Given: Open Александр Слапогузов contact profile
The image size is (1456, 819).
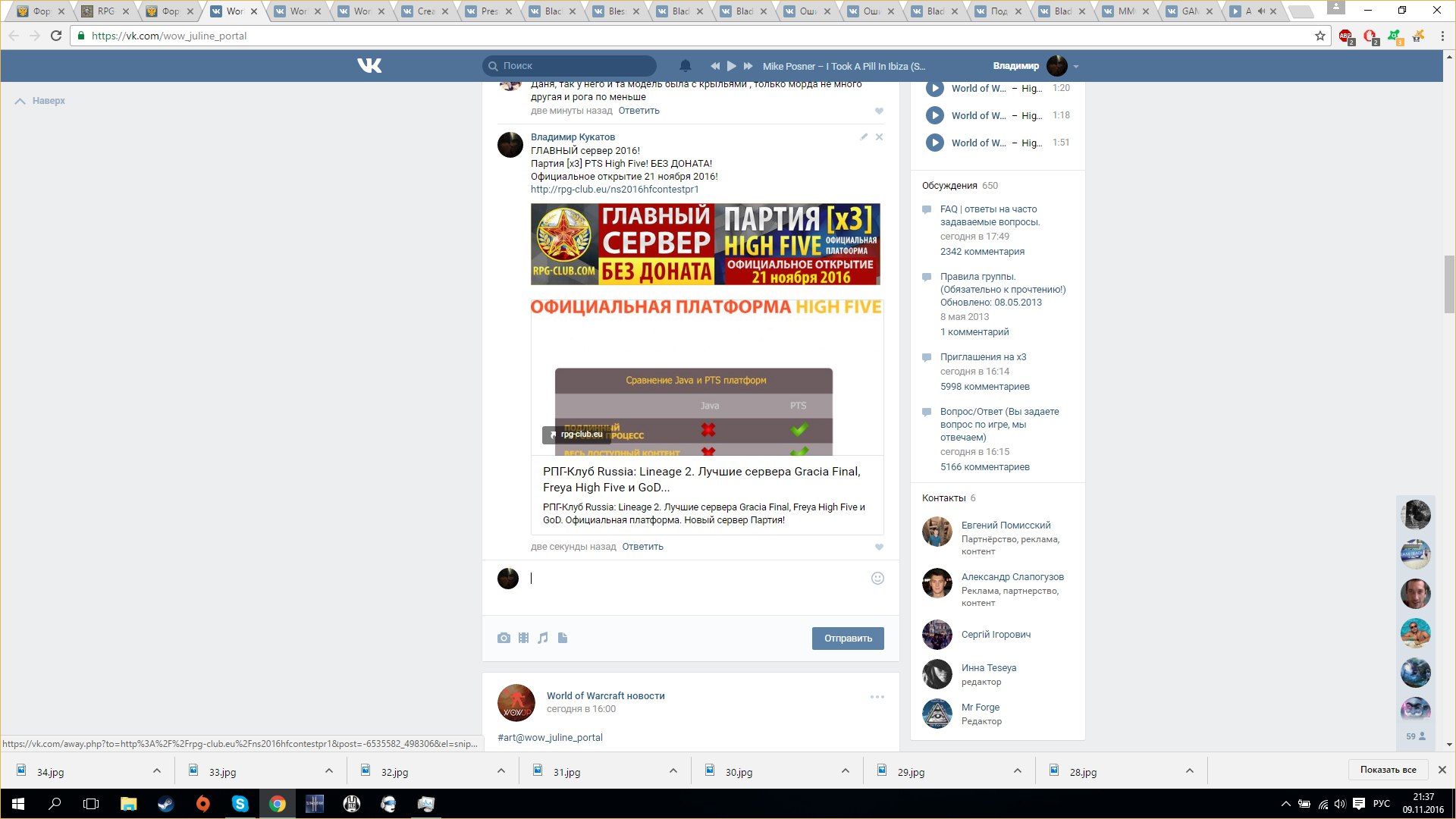Looking at the screenshot, I should point(1012,577).
